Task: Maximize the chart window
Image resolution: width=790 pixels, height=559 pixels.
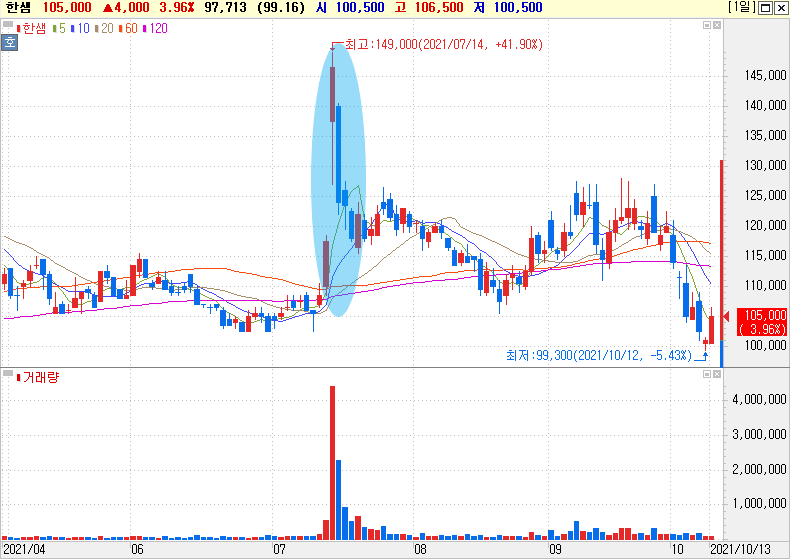Action: coord(766,8)
